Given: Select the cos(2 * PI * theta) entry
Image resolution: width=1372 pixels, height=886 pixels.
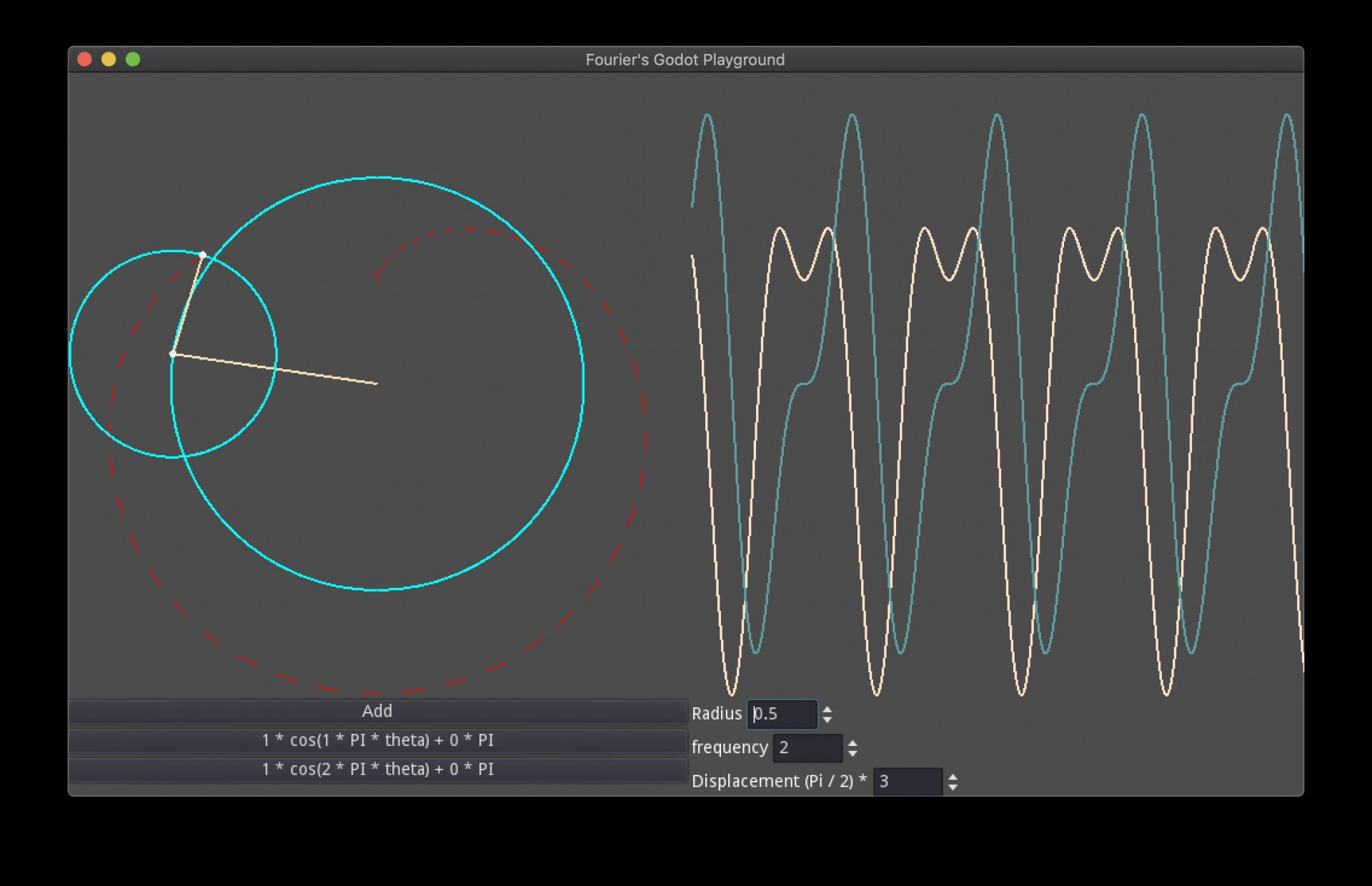Looking at the screenshot, I should coord(377,770).
